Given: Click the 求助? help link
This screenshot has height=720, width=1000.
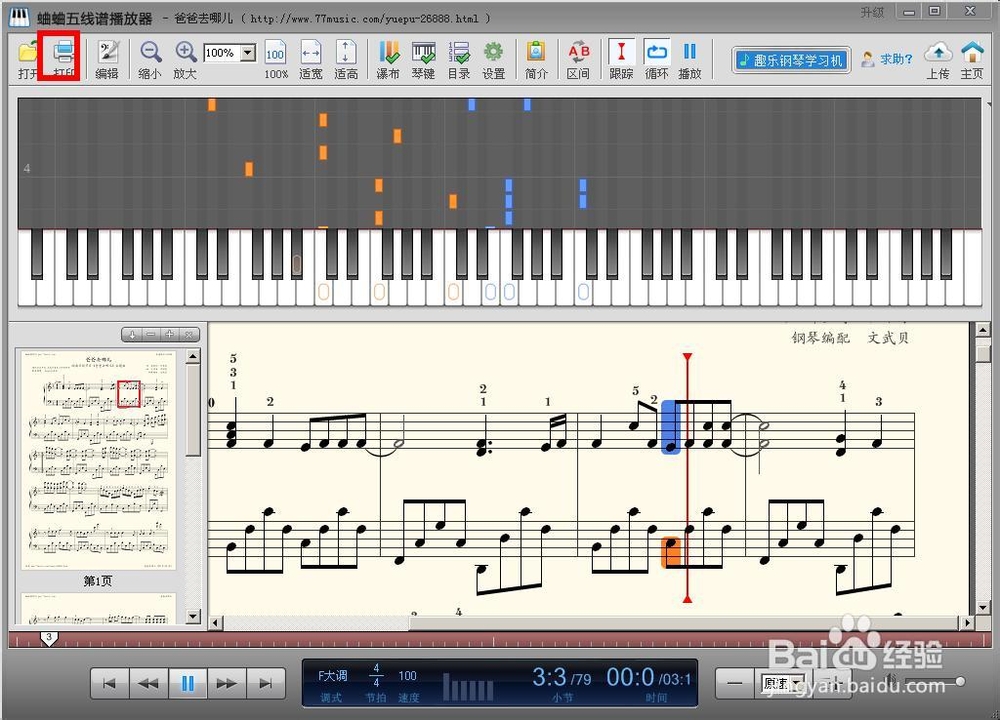Looking at the screenshot, I should tap(887, 59).
